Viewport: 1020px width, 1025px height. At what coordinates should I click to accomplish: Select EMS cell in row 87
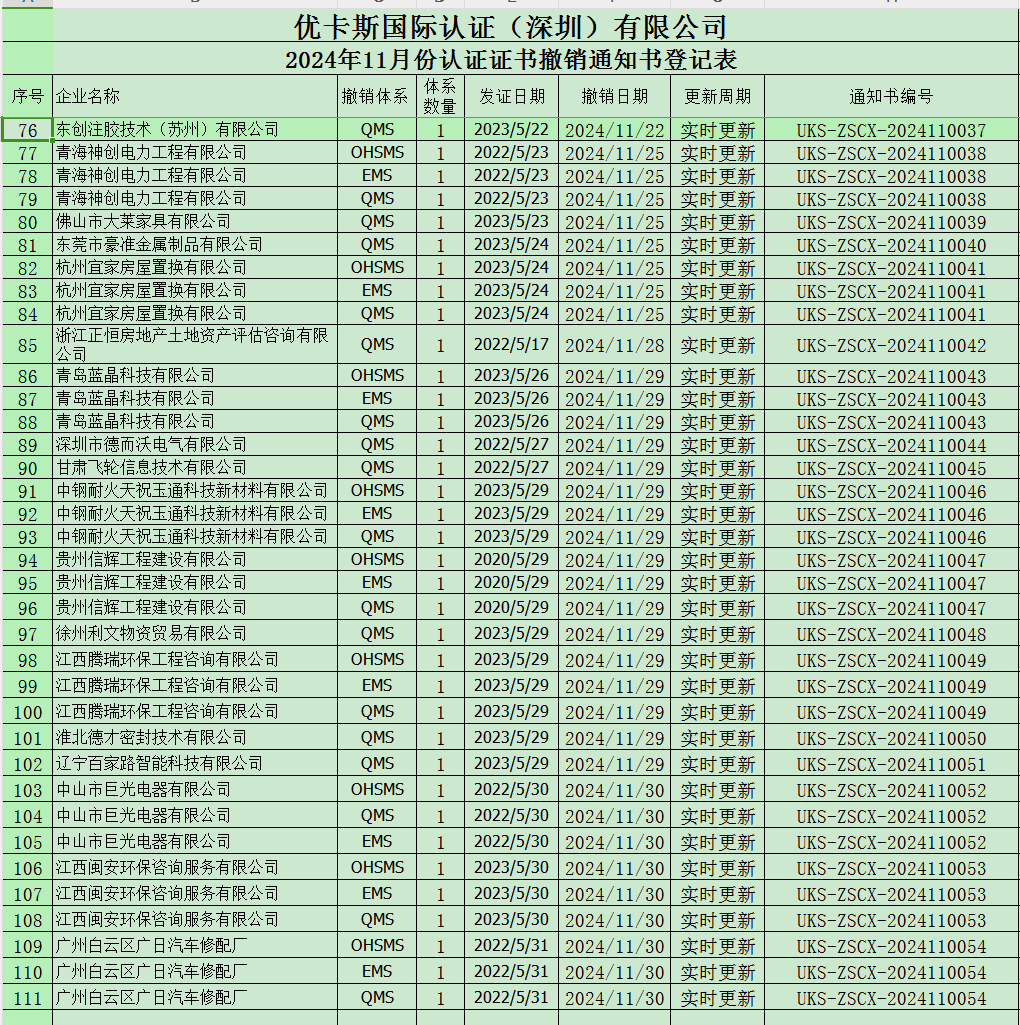click(x=377, y=398)
